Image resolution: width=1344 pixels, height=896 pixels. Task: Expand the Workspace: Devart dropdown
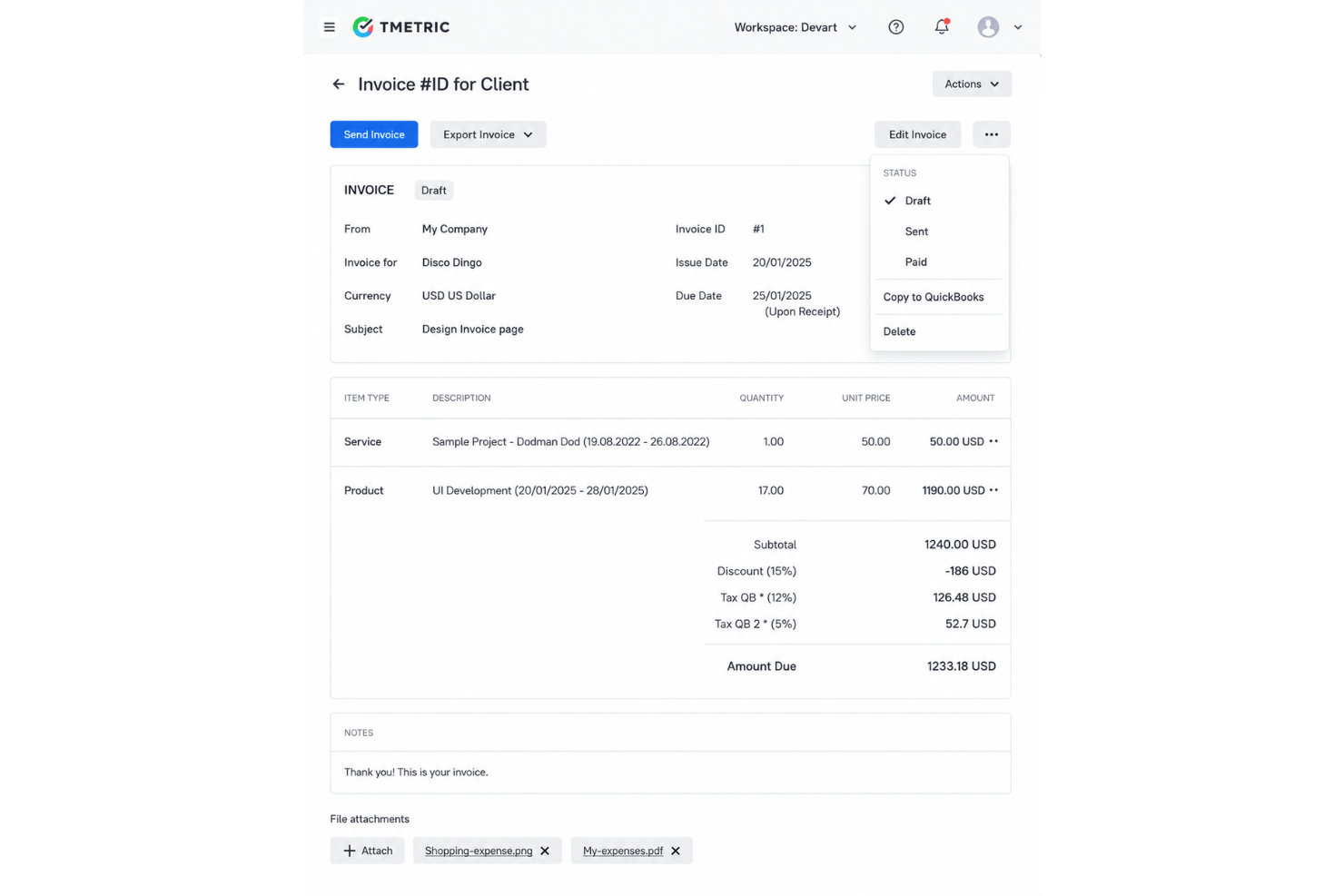[796, 27]
